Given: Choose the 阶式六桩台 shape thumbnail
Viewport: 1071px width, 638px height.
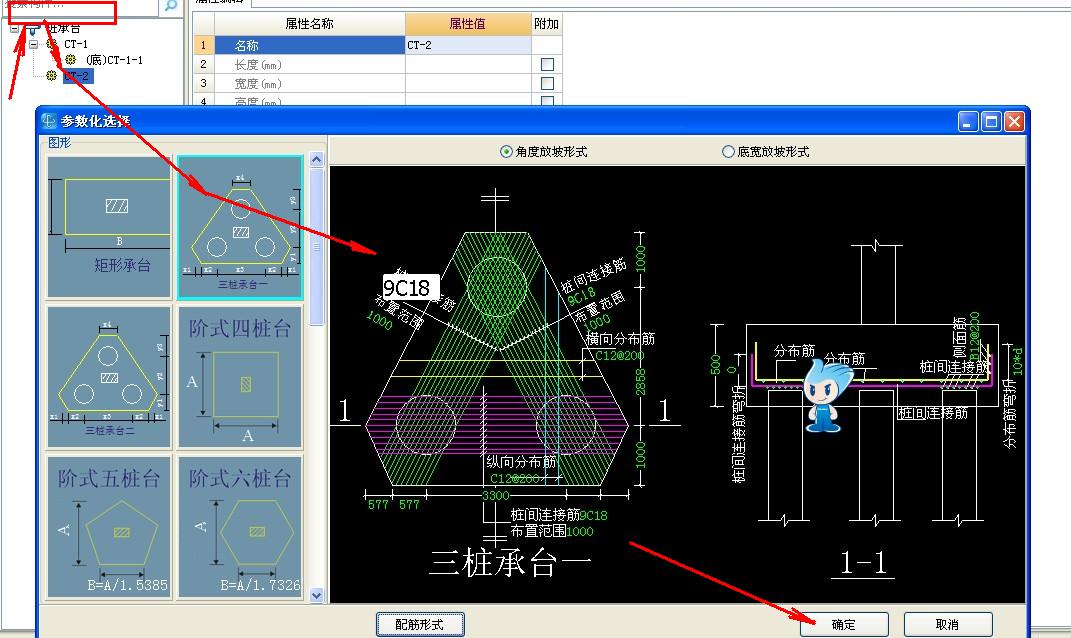Looking at the screenshot, I should point(240,527).
